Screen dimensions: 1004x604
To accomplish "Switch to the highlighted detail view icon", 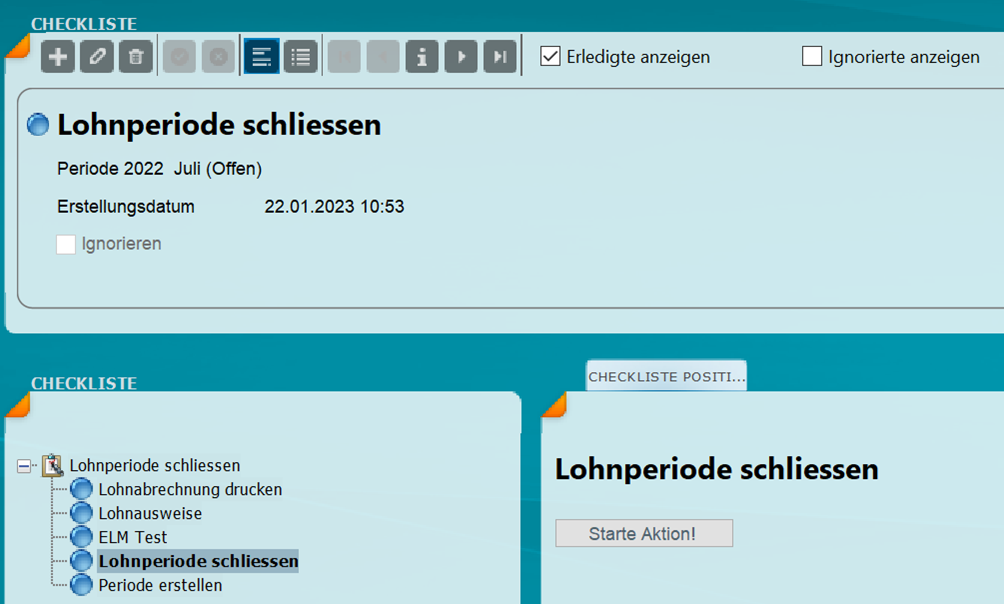I will click(261, 57).
